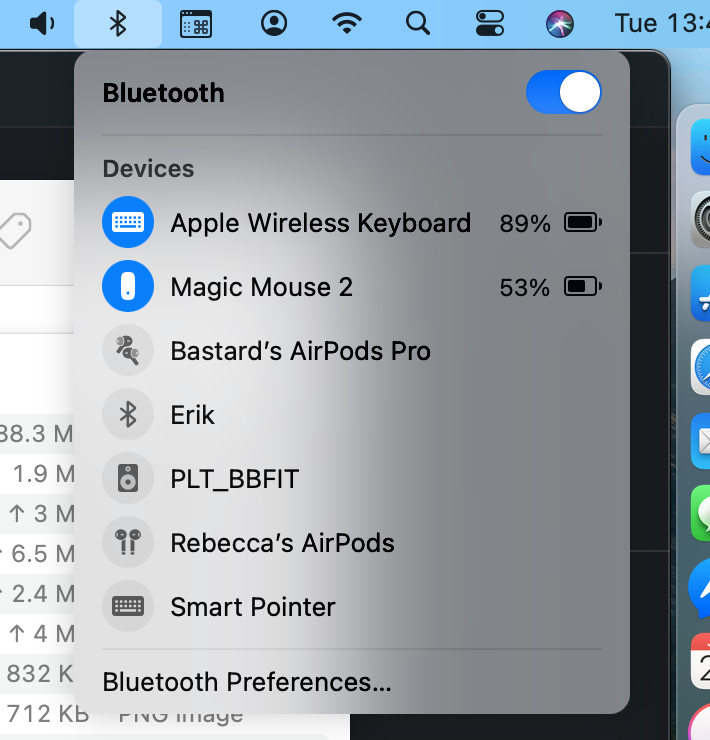Open the keyboard viewer menu bar icon
This screenshot has width=710, height=740.
click(196, 24)
